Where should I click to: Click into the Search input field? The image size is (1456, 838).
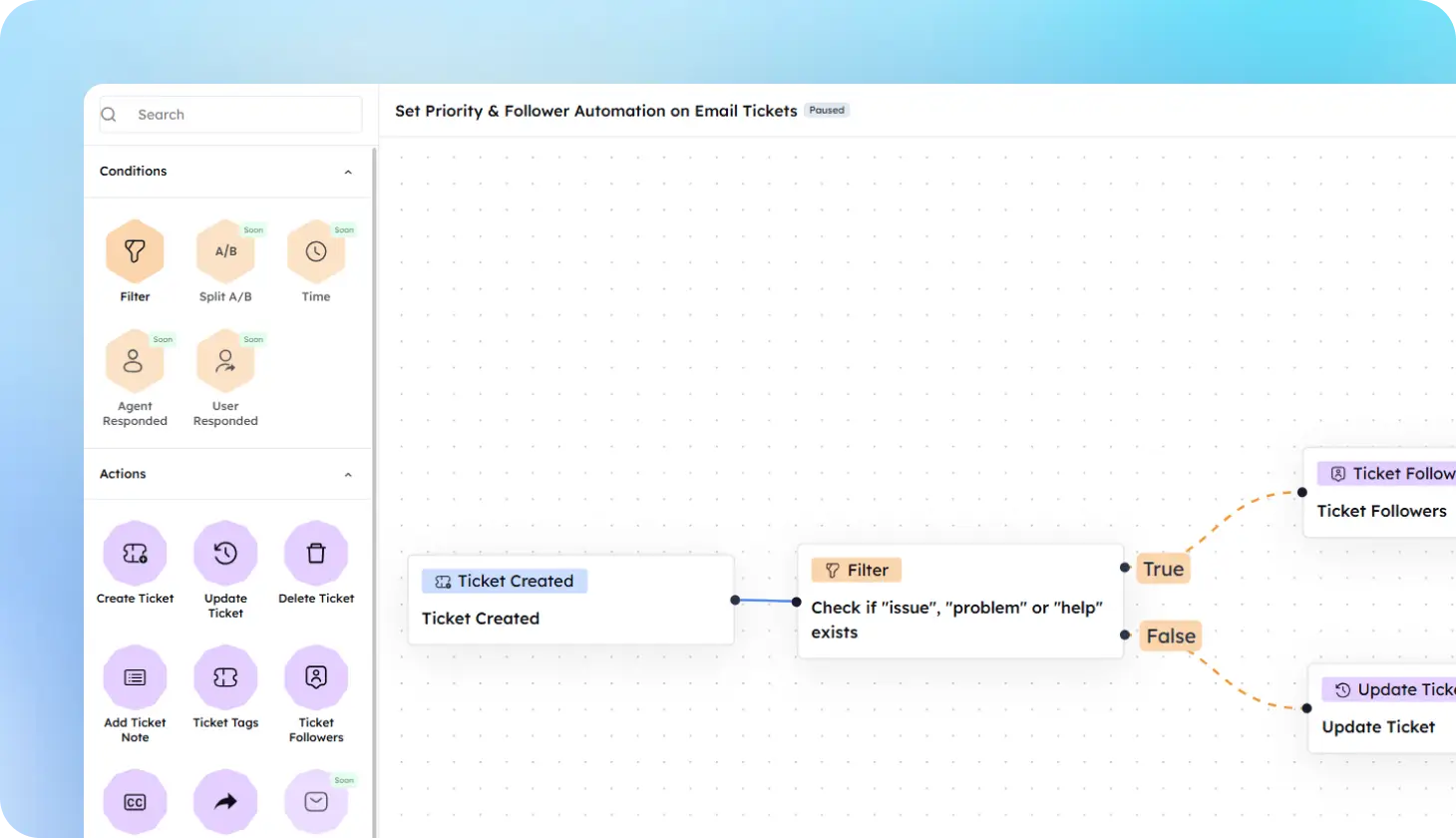point(230,115)
